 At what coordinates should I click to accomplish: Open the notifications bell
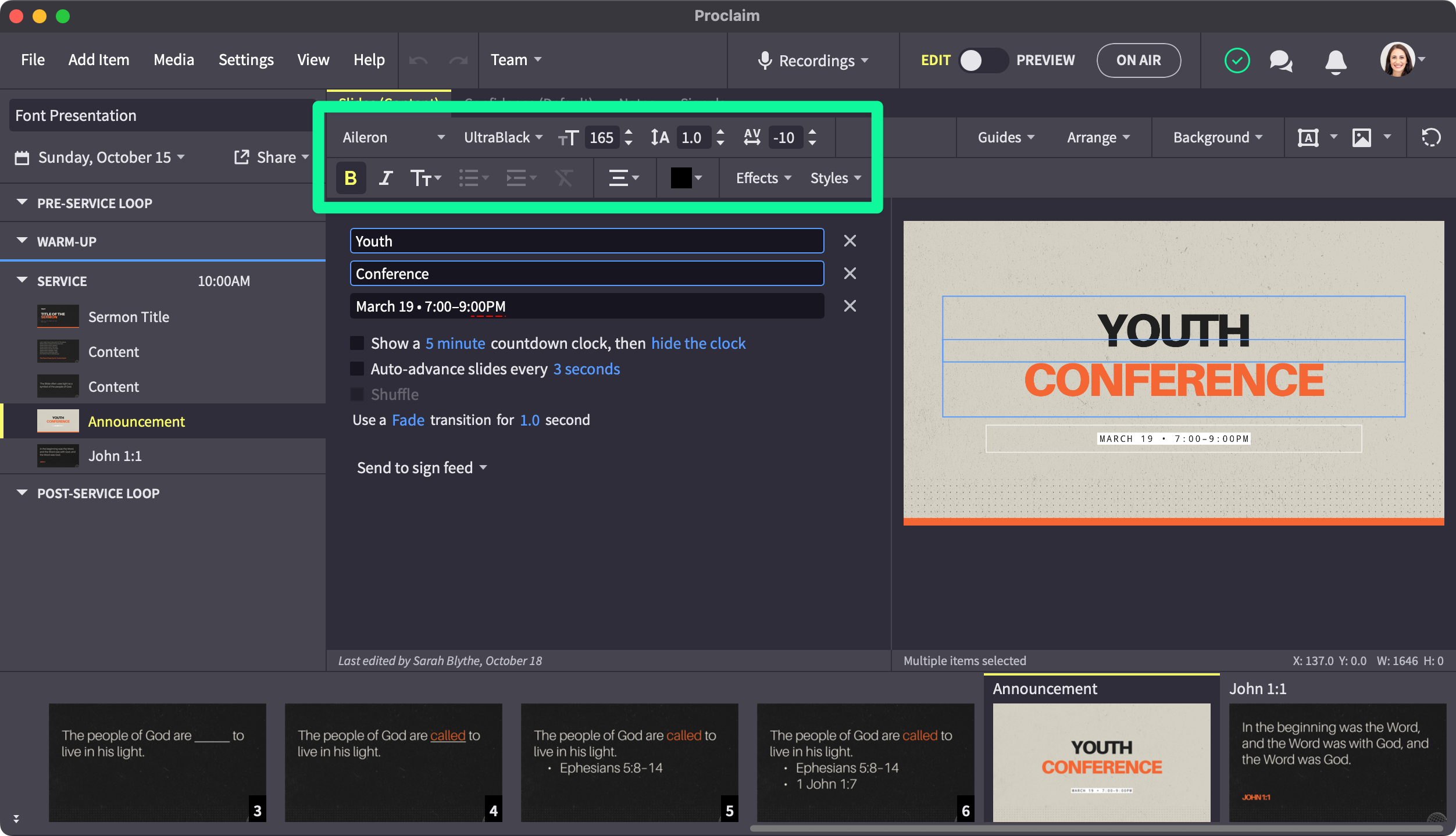[1336, 60]
